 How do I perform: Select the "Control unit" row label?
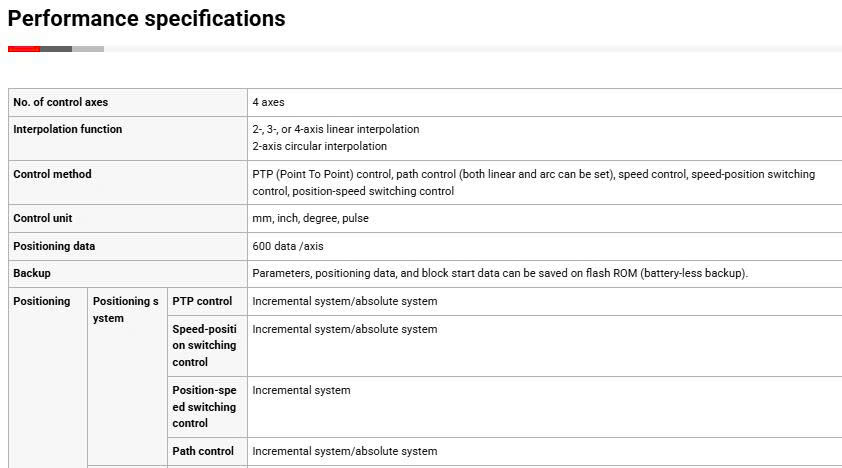tap(42, 218)
